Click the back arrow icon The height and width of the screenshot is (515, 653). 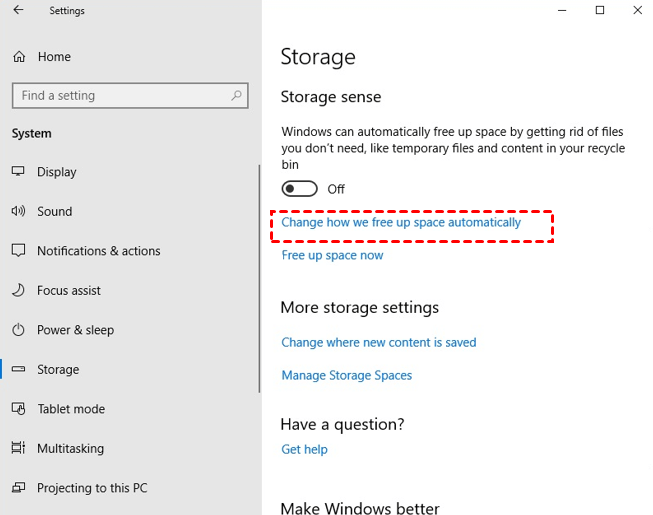[x=18, y=11]
